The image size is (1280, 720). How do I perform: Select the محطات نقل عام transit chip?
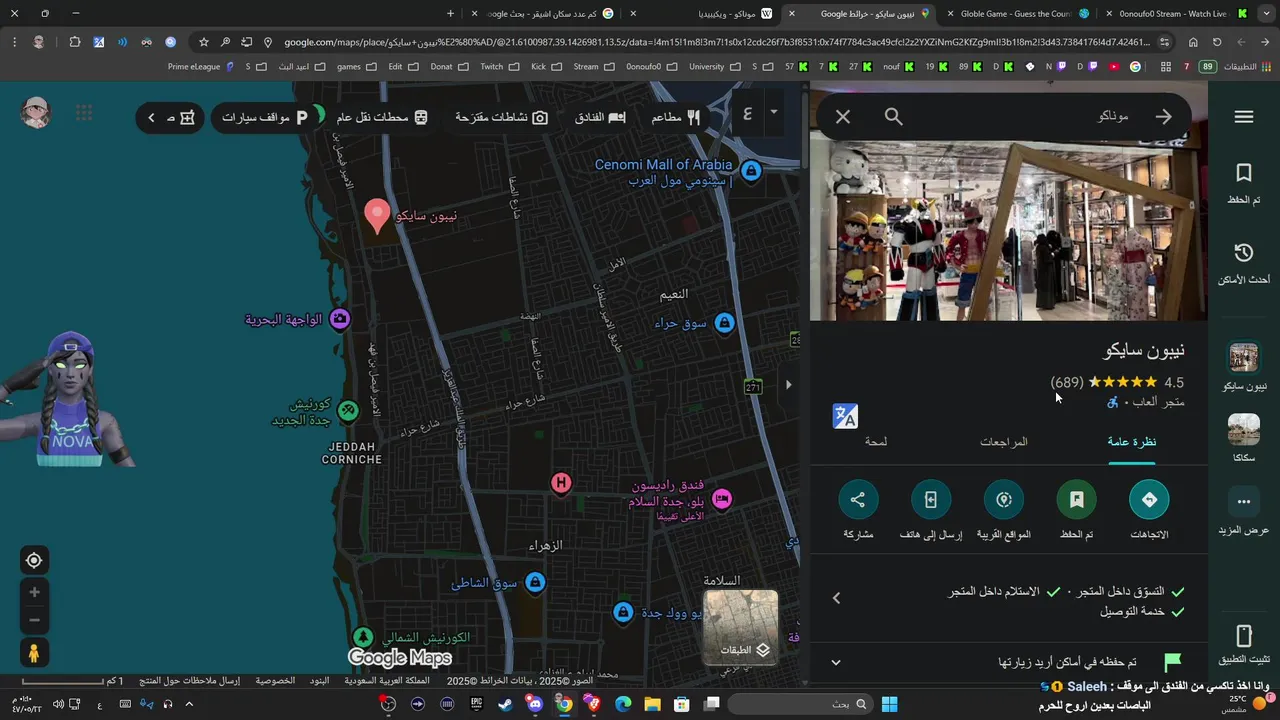tap(382, 118)
